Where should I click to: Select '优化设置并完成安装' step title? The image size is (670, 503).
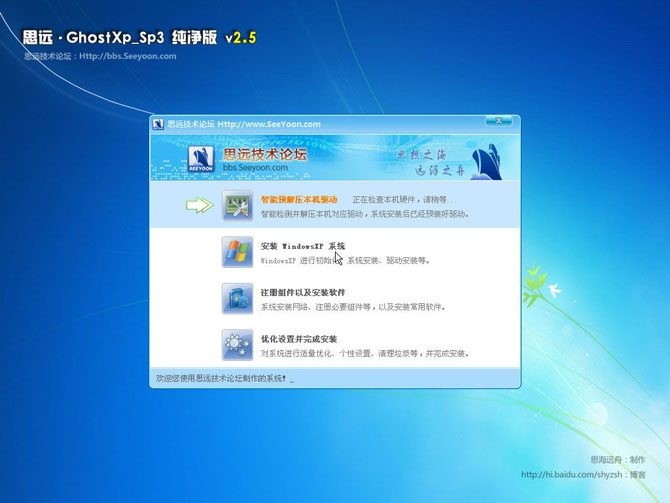point(299,339)
